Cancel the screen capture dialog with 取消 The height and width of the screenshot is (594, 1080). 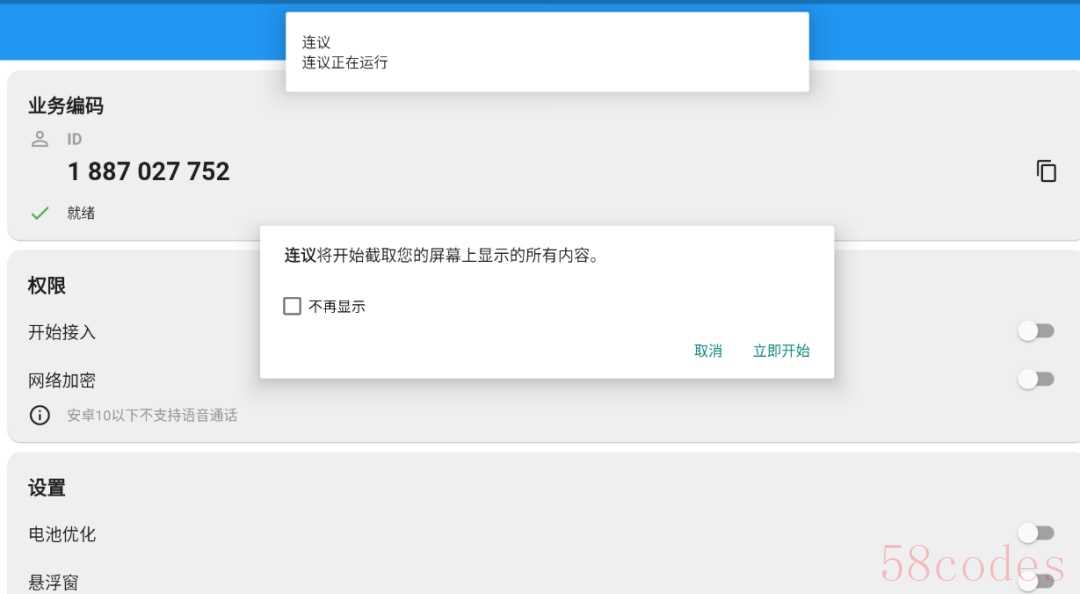pyautogui.click(x=708, y=351)
